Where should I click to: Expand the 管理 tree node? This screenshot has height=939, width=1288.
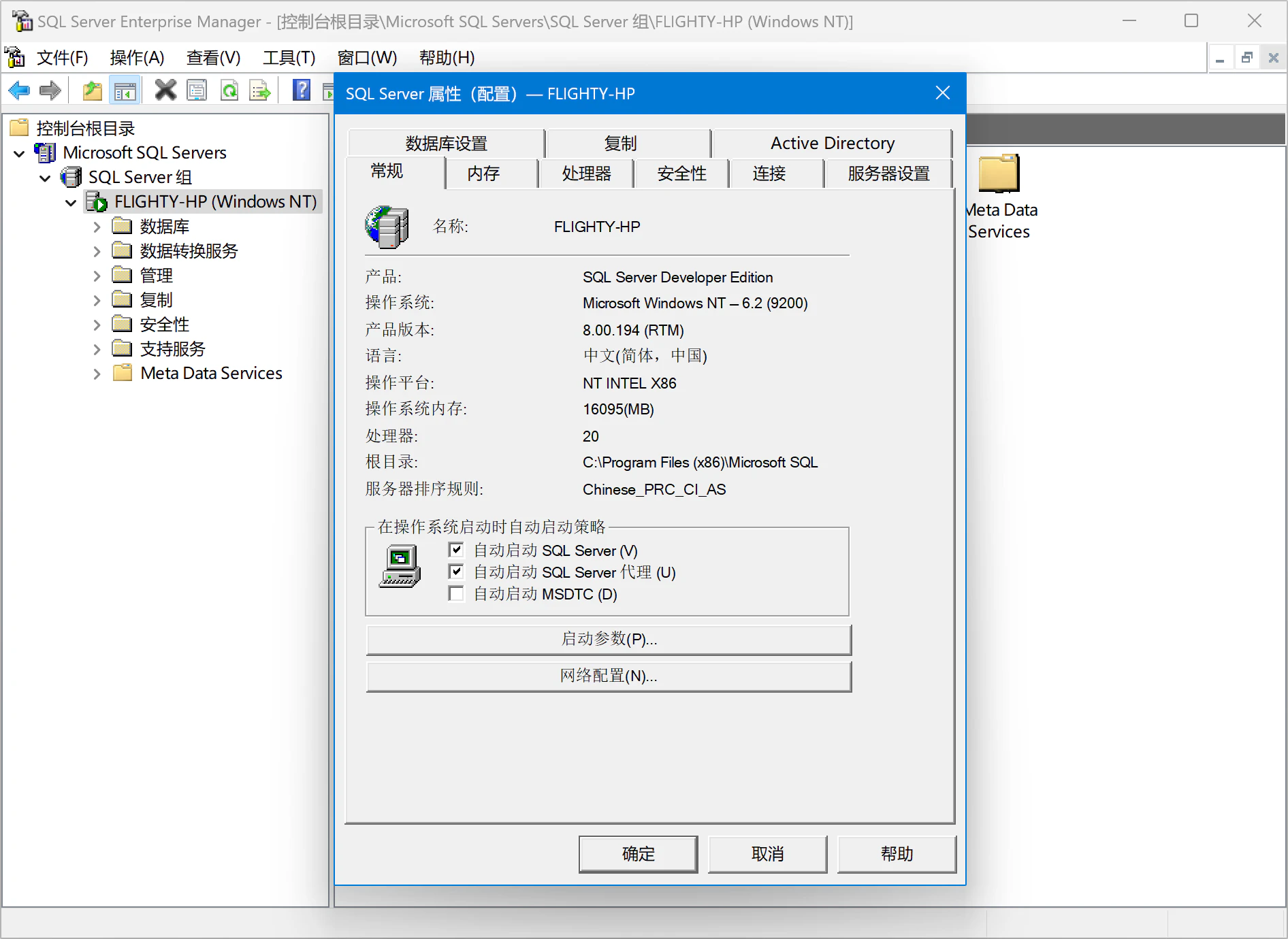[x=97, y=276]
